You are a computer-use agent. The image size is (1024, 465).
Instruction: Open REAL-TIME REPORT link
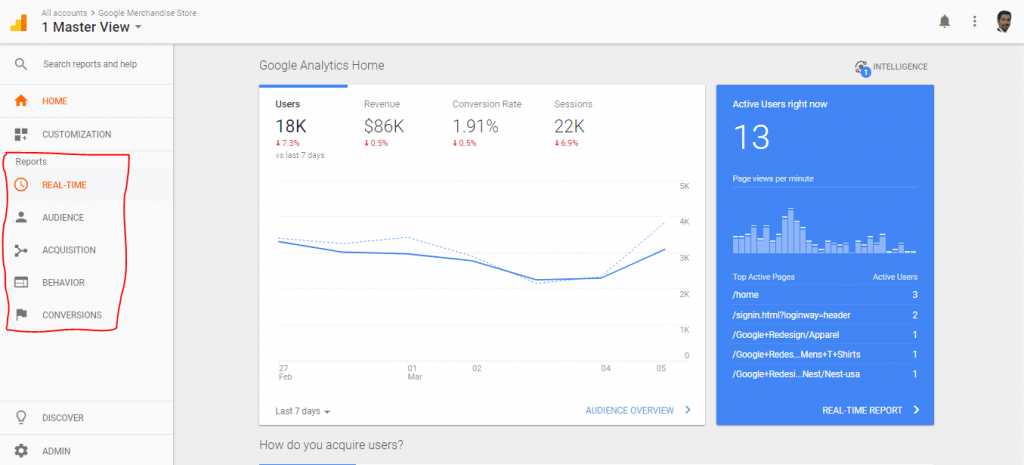pyautogui.click(x=862, y=410)
